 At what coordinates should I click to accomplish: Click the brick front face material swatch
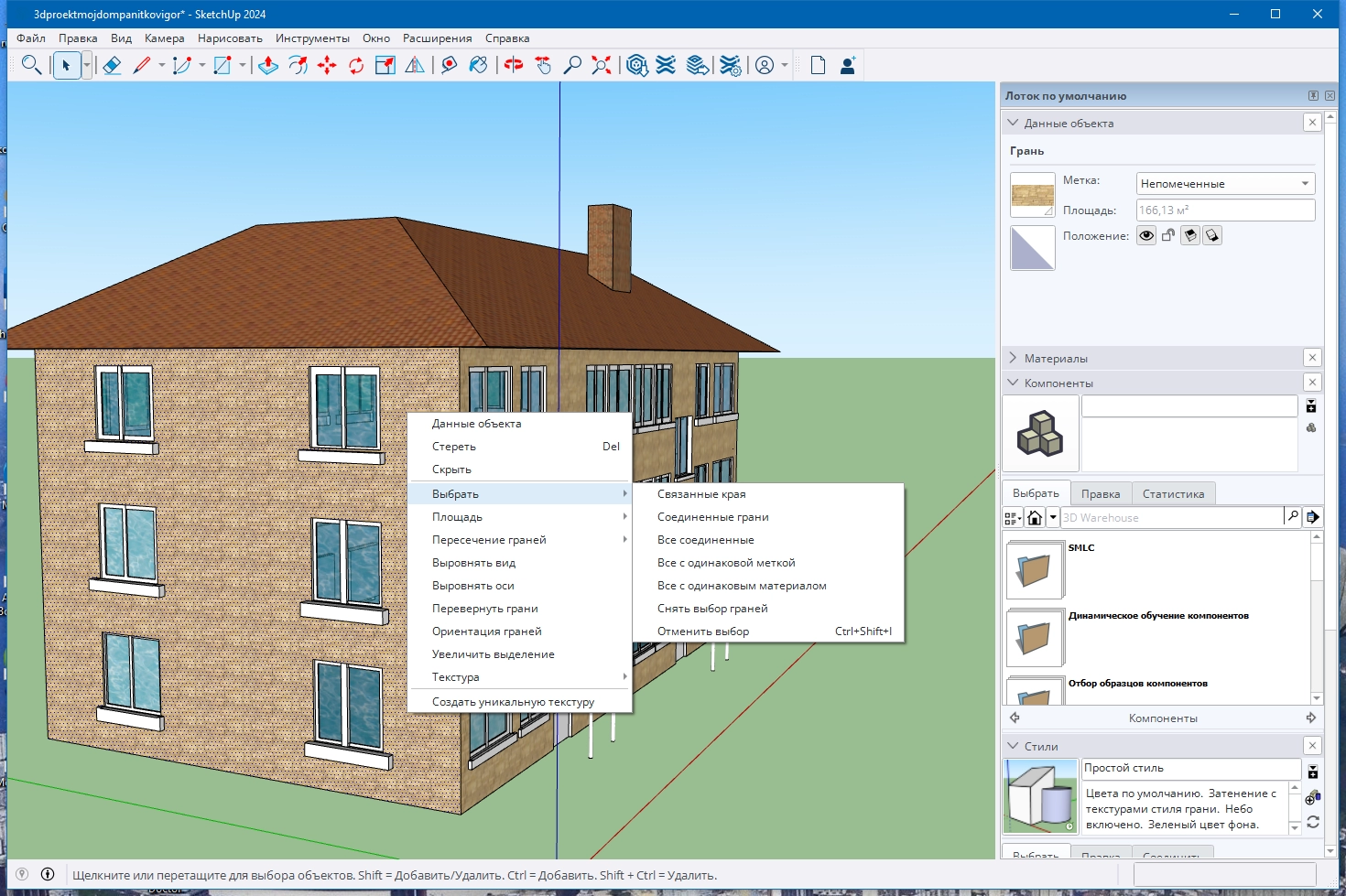1032,194
